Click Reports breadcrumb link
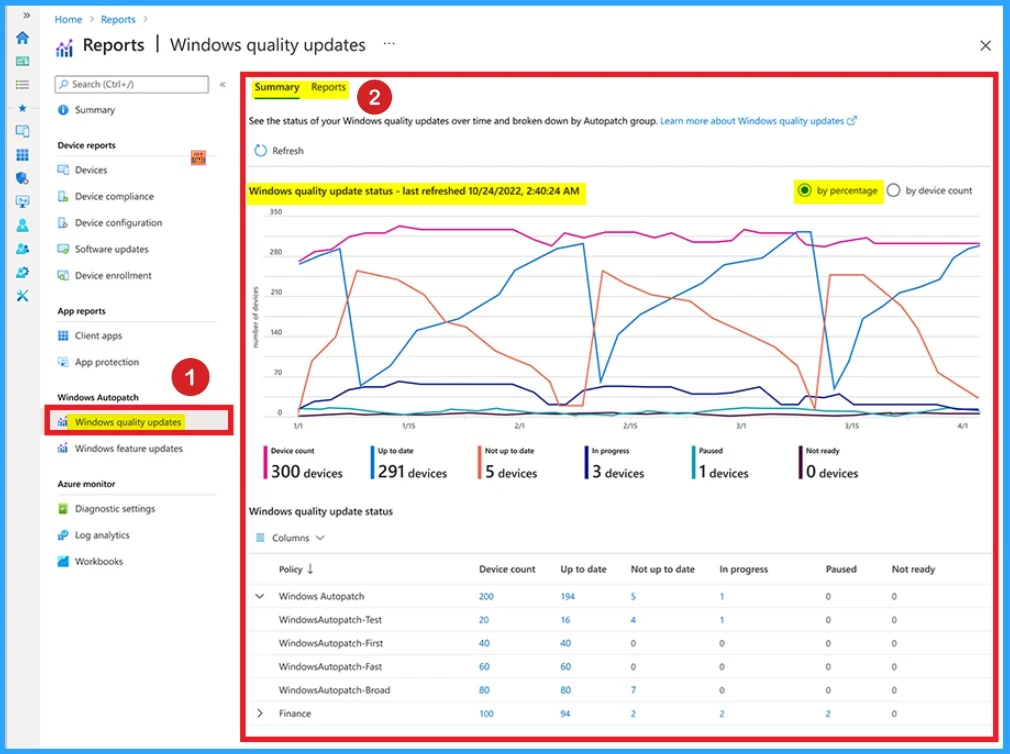This screenshot has width=1010, height=754. coord(118,19)
